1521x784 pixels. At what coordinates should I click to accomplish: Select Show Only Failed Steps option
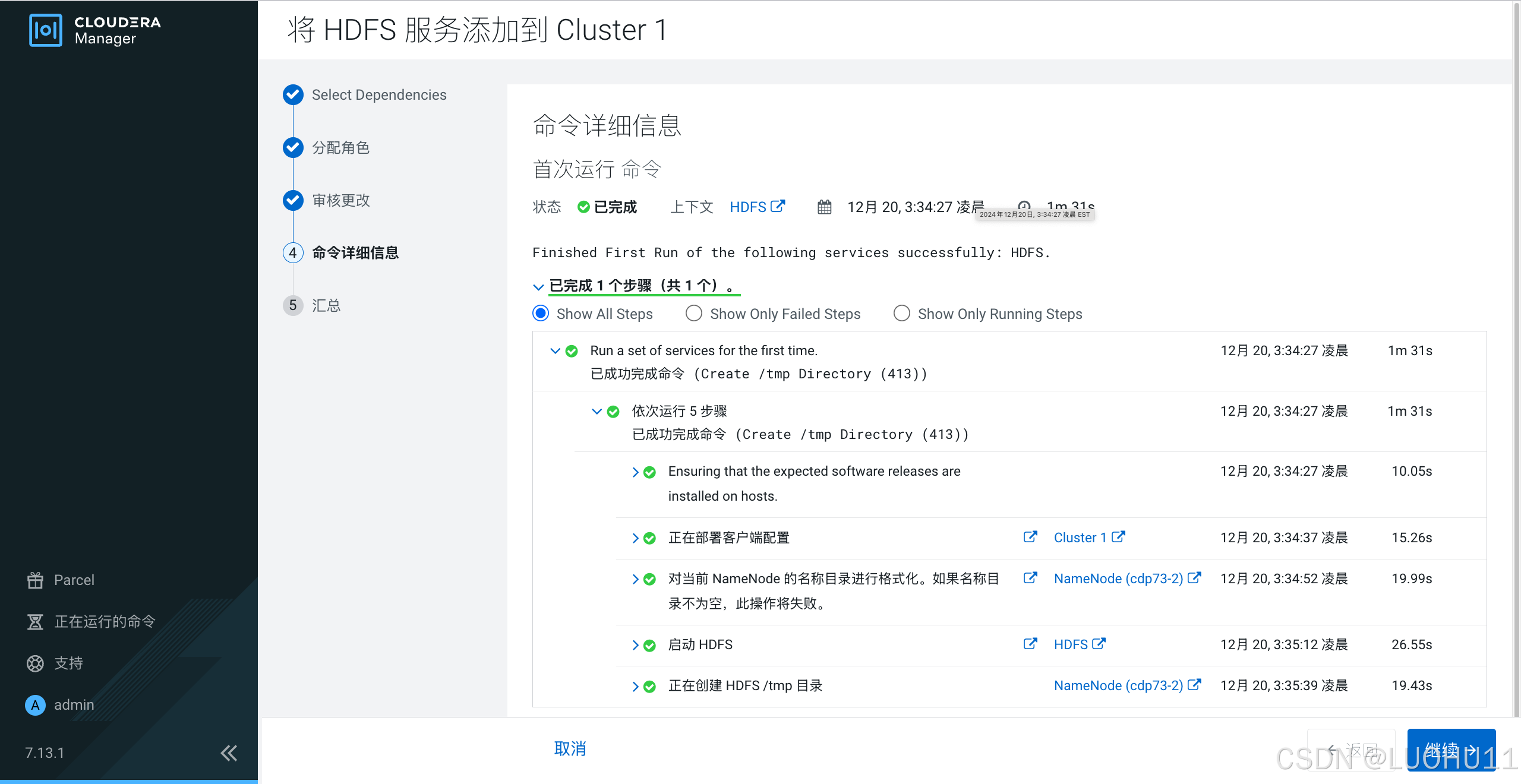pos(694,314)
